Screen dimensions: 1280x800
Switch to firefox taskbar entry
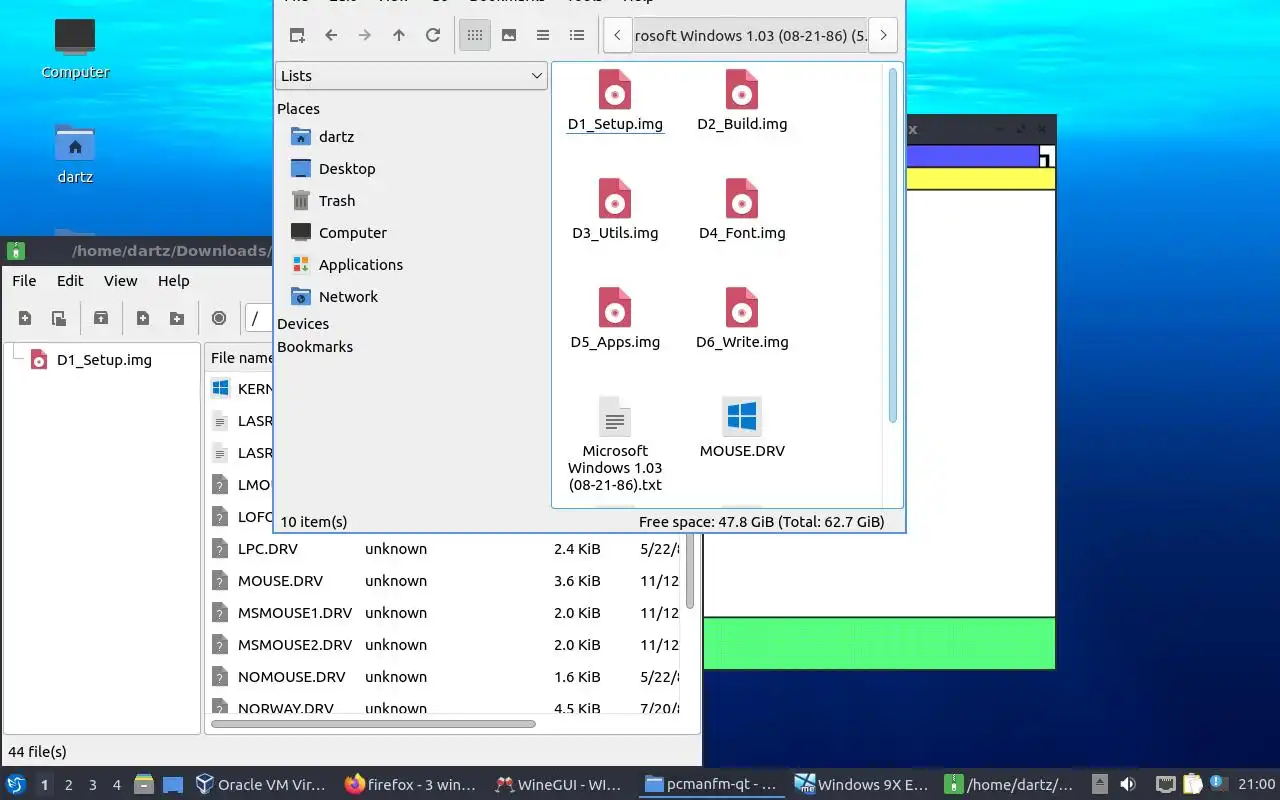click(x=410, y=785)
